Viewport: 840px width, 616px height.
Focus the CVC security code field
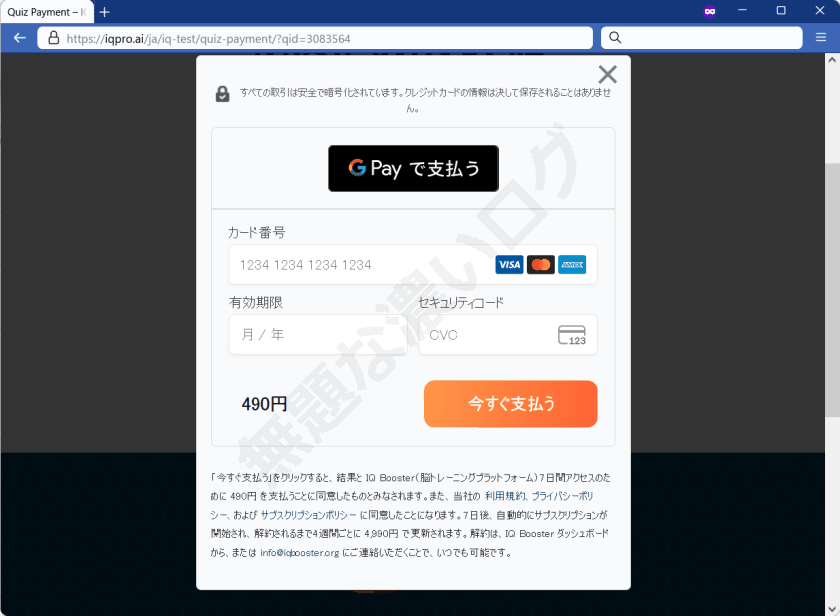coord(508,335)
